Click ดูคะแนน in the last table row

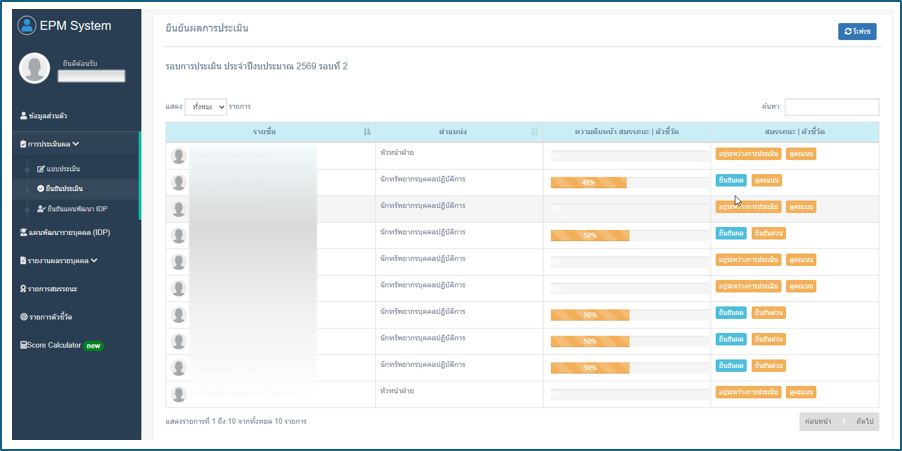pos(801,392)
